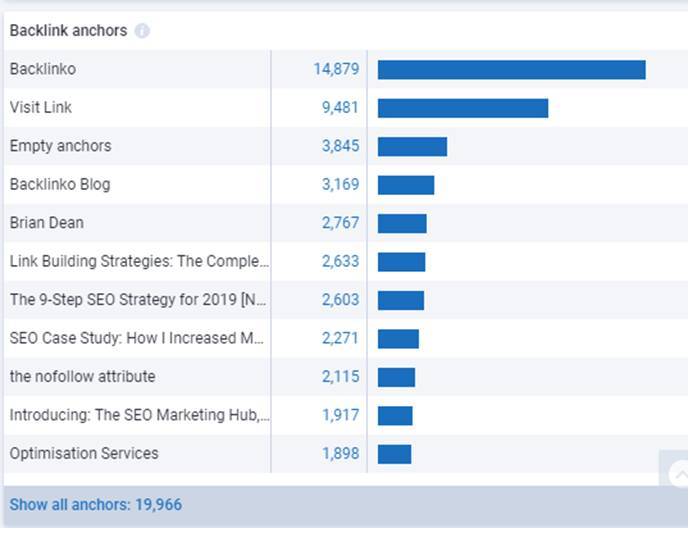Click the Brian Dean anchor label
The height and width of the screenshot is (536, 699).
point(46,223)
